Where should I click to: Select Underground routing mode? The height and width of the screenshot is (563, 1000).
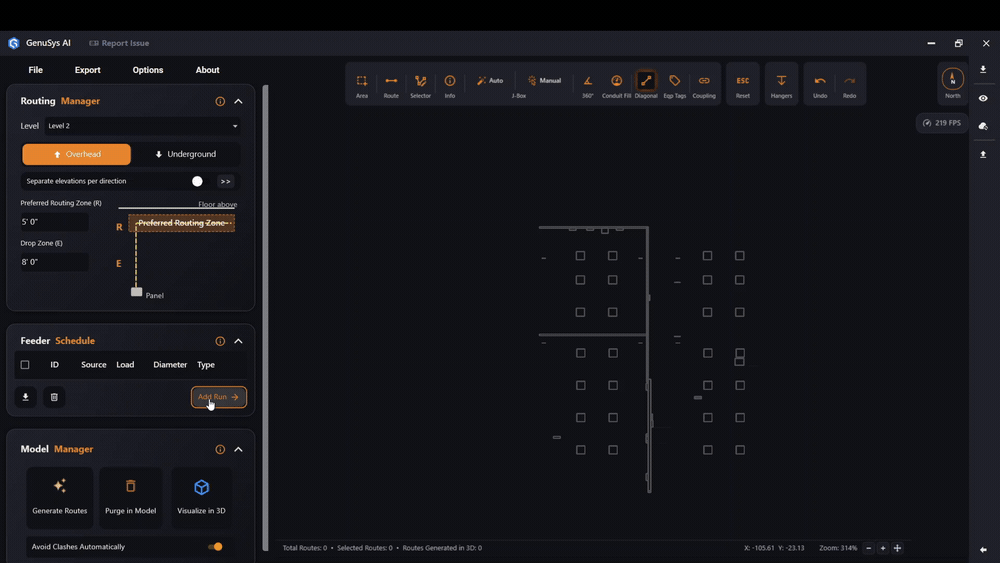tap(186, 154)
